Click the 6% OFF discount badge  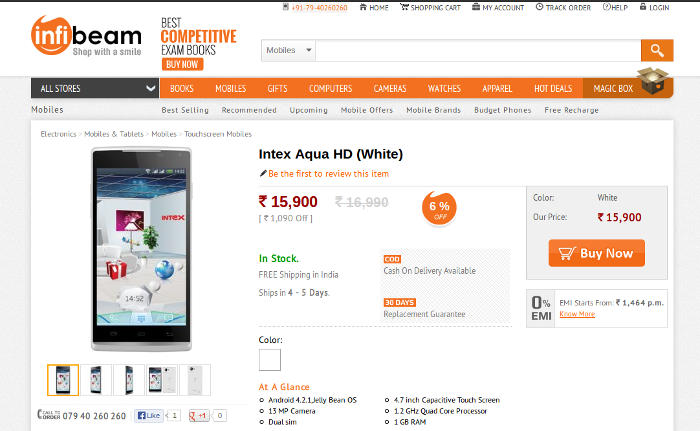coord(439,209)
